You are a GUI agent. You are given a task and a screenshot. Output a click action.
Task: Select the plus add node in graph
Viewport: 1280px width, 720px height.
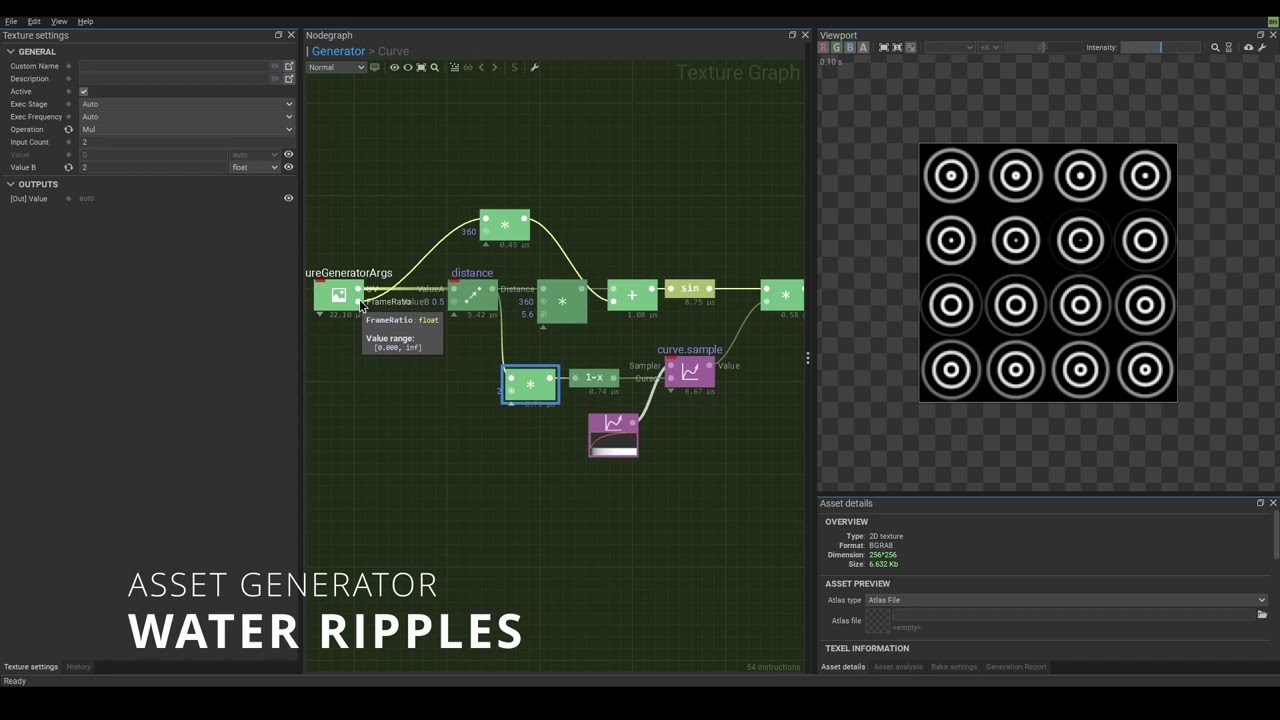coord(632,295)
